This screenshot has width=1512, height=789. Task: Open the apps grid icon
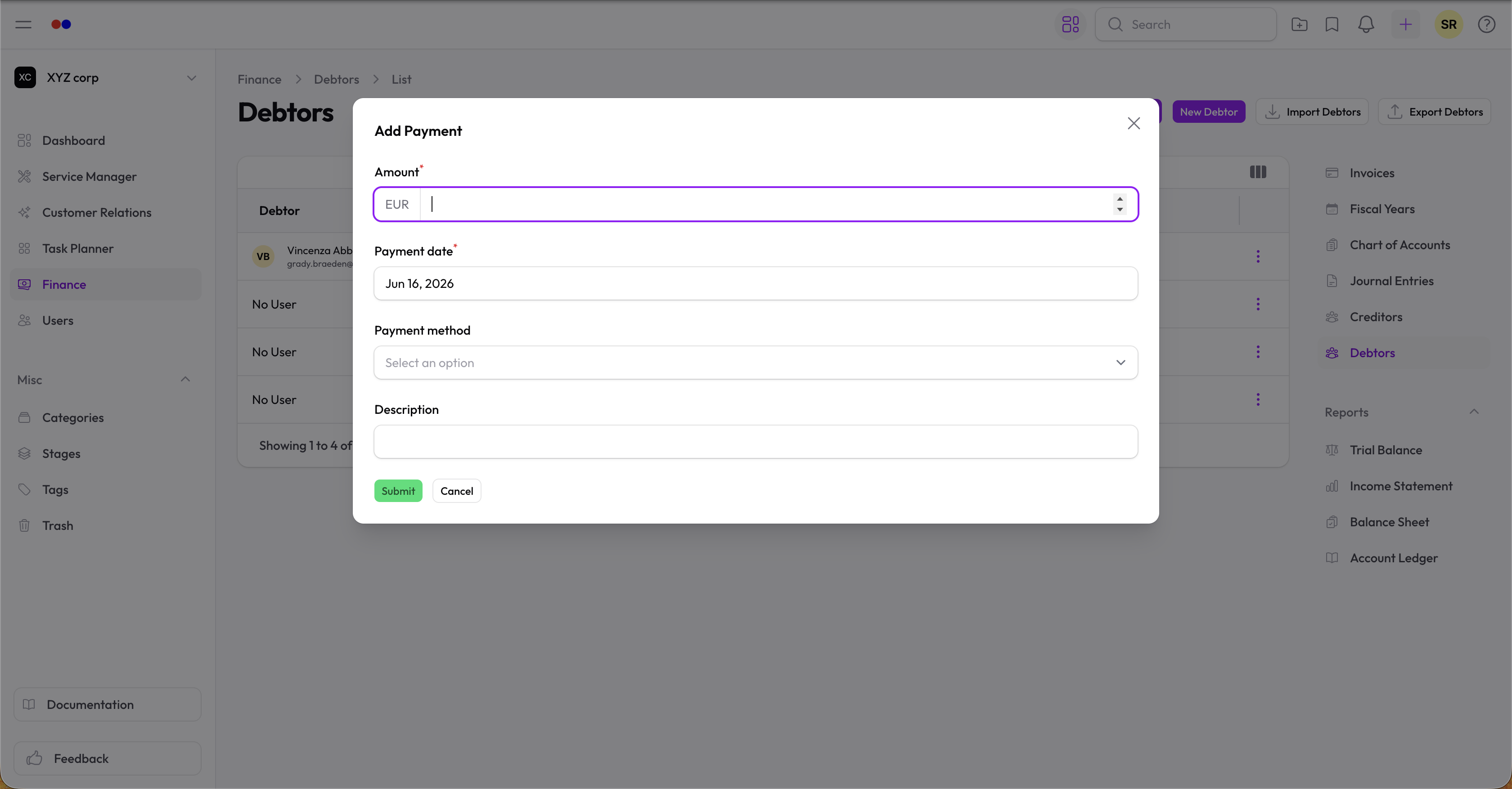1070,25
